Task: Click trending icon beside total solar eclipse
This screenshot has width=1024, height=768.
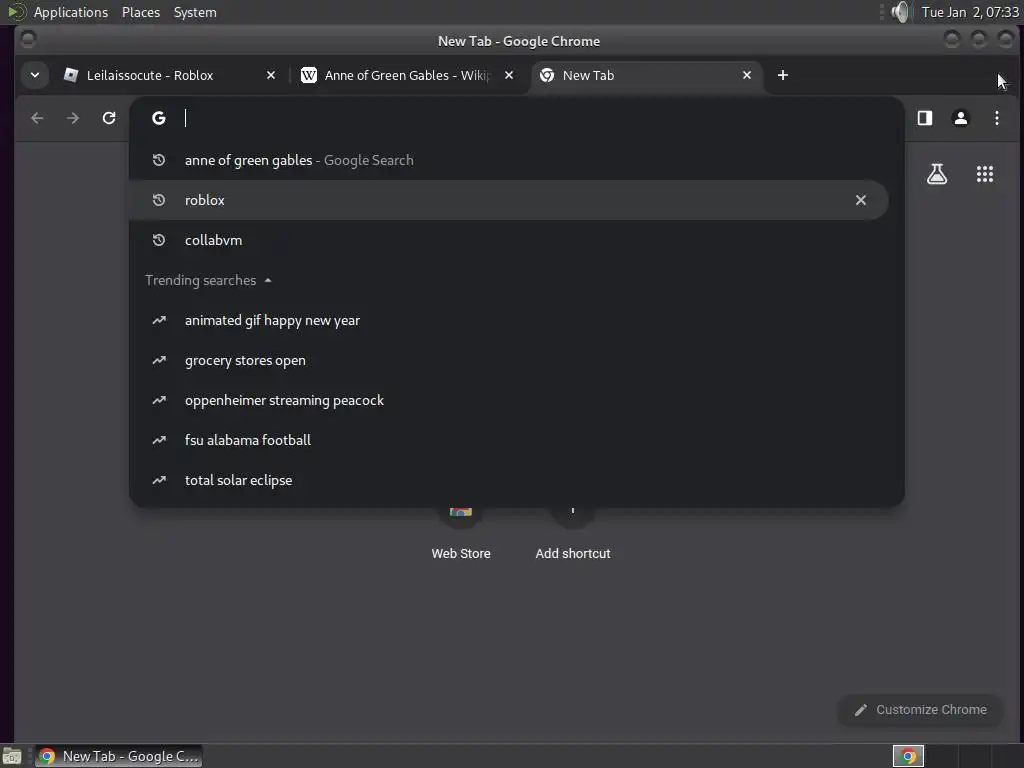Action: [159, 480]
